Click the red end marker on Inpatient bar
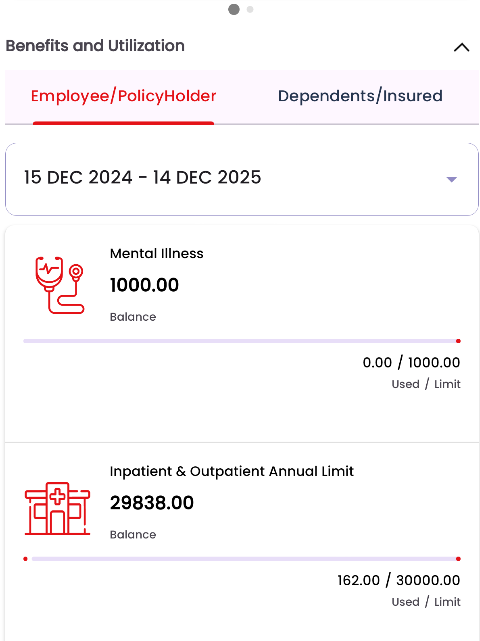 (x=458, y=559)
